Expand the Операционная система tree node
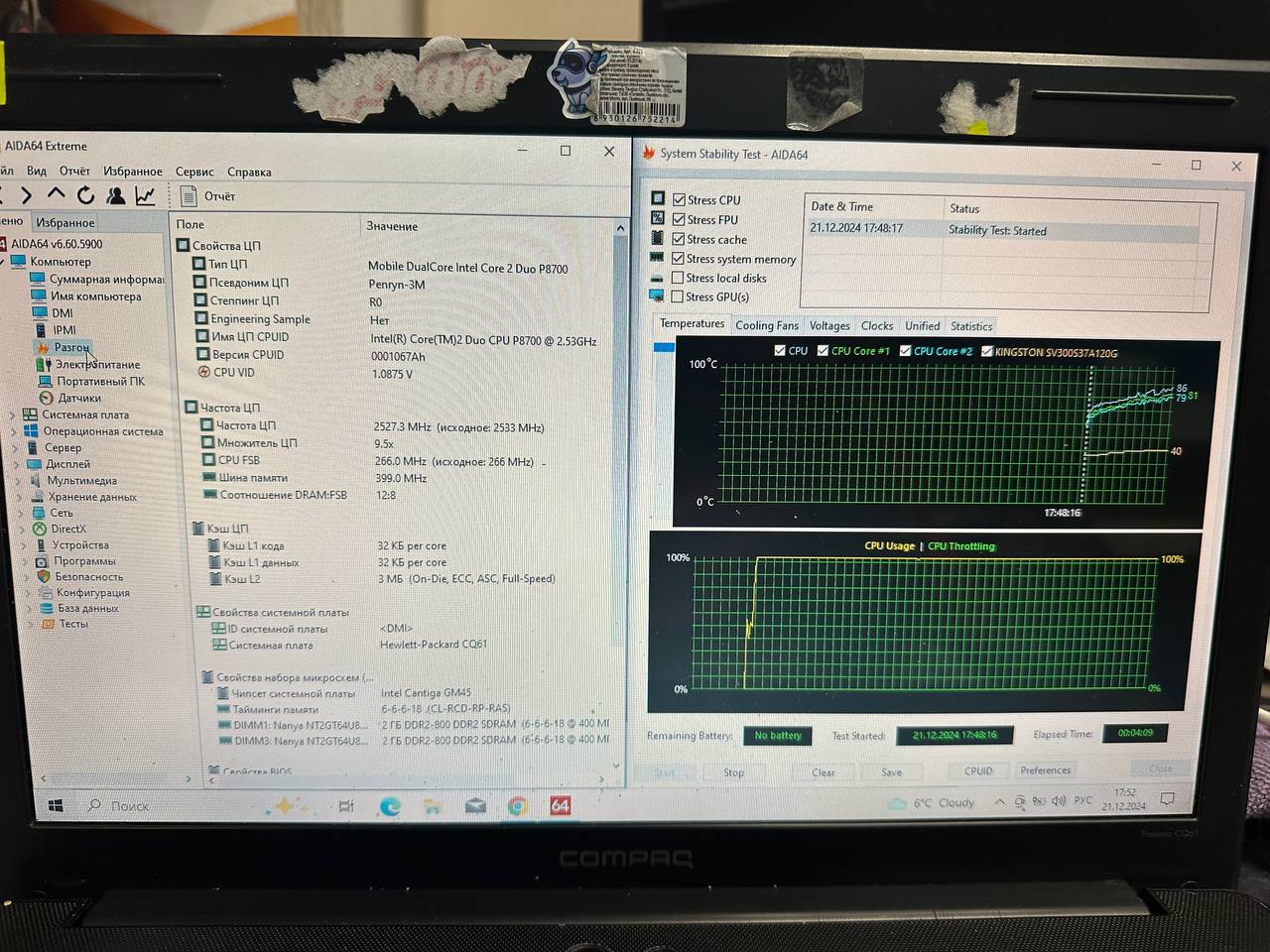The image size is (1270, 952). tap(13, 431)
